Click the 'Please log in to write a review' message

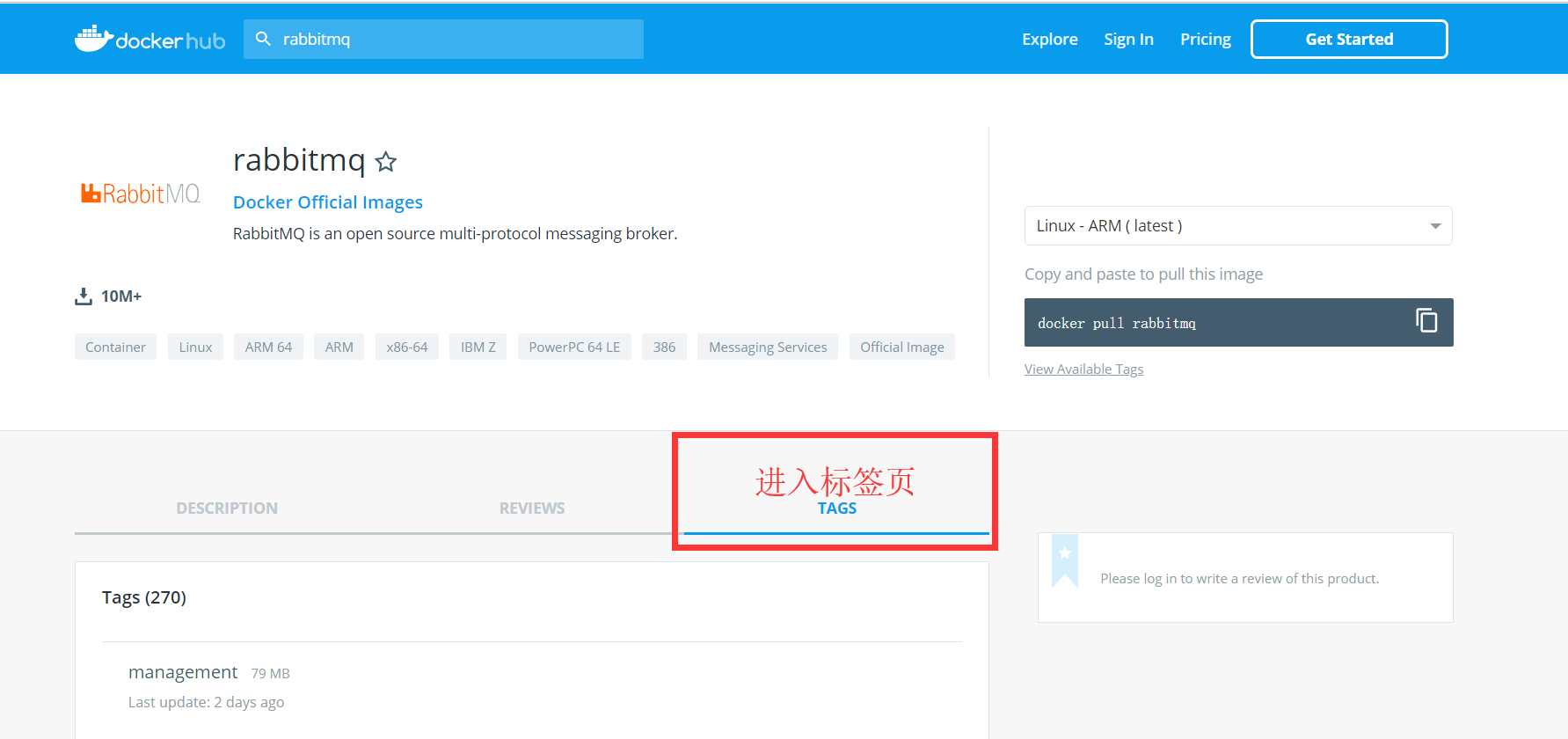click(1240, 579)
